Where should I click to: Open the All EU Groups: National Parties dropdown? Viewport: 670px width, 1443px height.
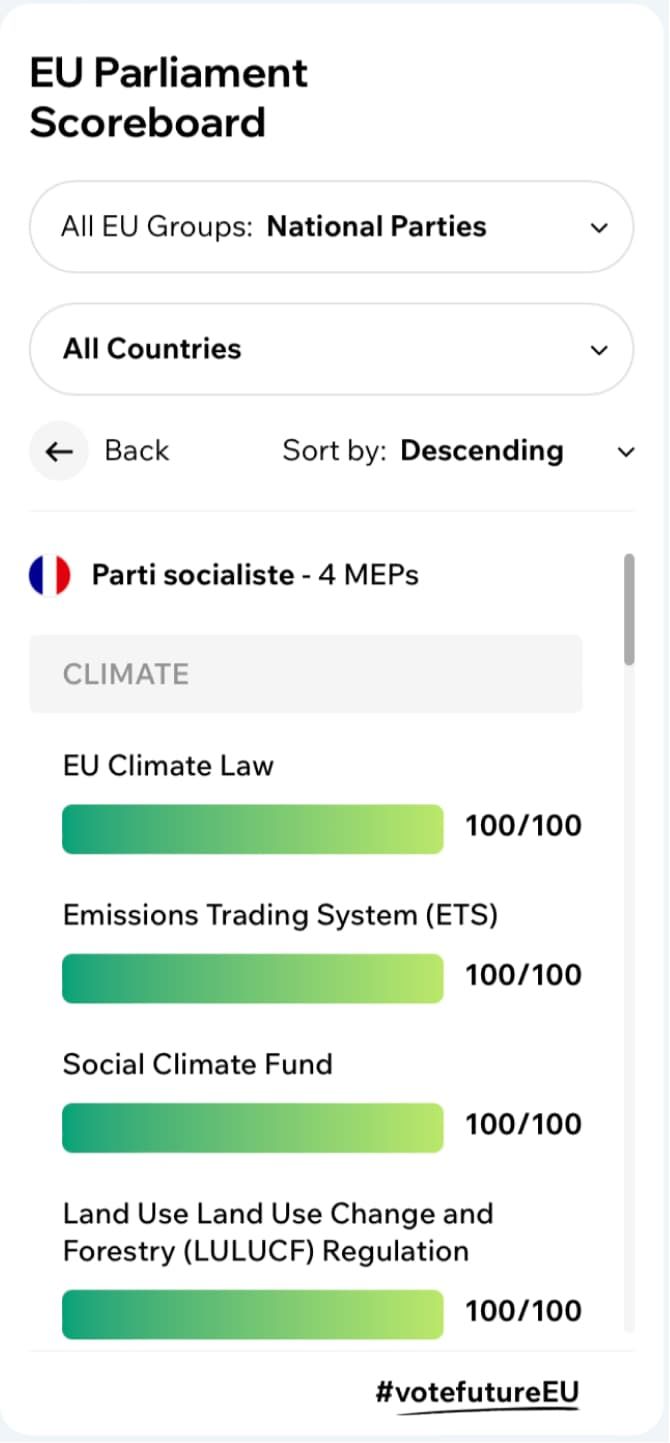pos(333,227)
